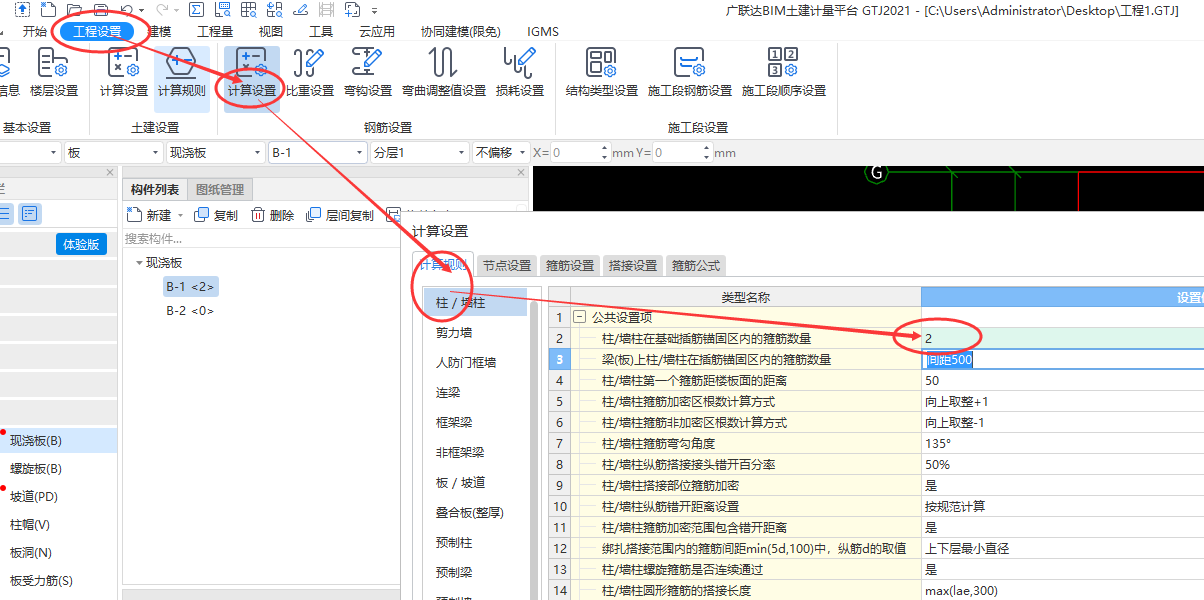
Task: Open 损耗设置 in the ribbon
Action: [x=520, y=72]
